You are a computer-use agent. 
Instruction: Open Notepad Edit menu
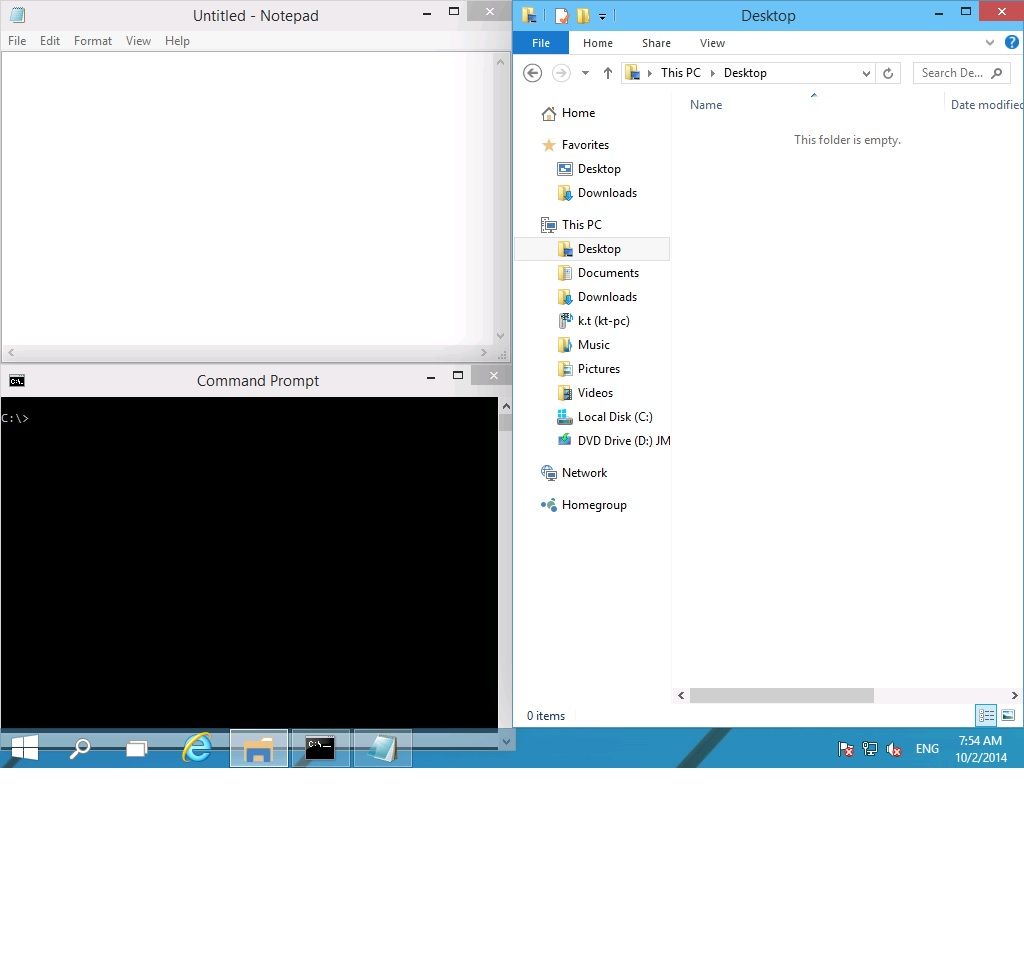coord(50,40)
